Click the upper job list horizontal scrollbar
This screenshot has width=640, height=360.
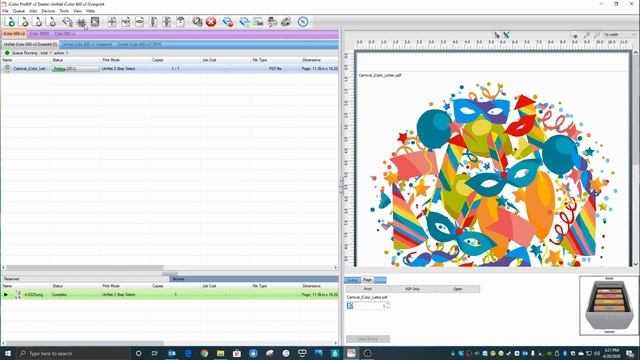(x=85, y=268)
